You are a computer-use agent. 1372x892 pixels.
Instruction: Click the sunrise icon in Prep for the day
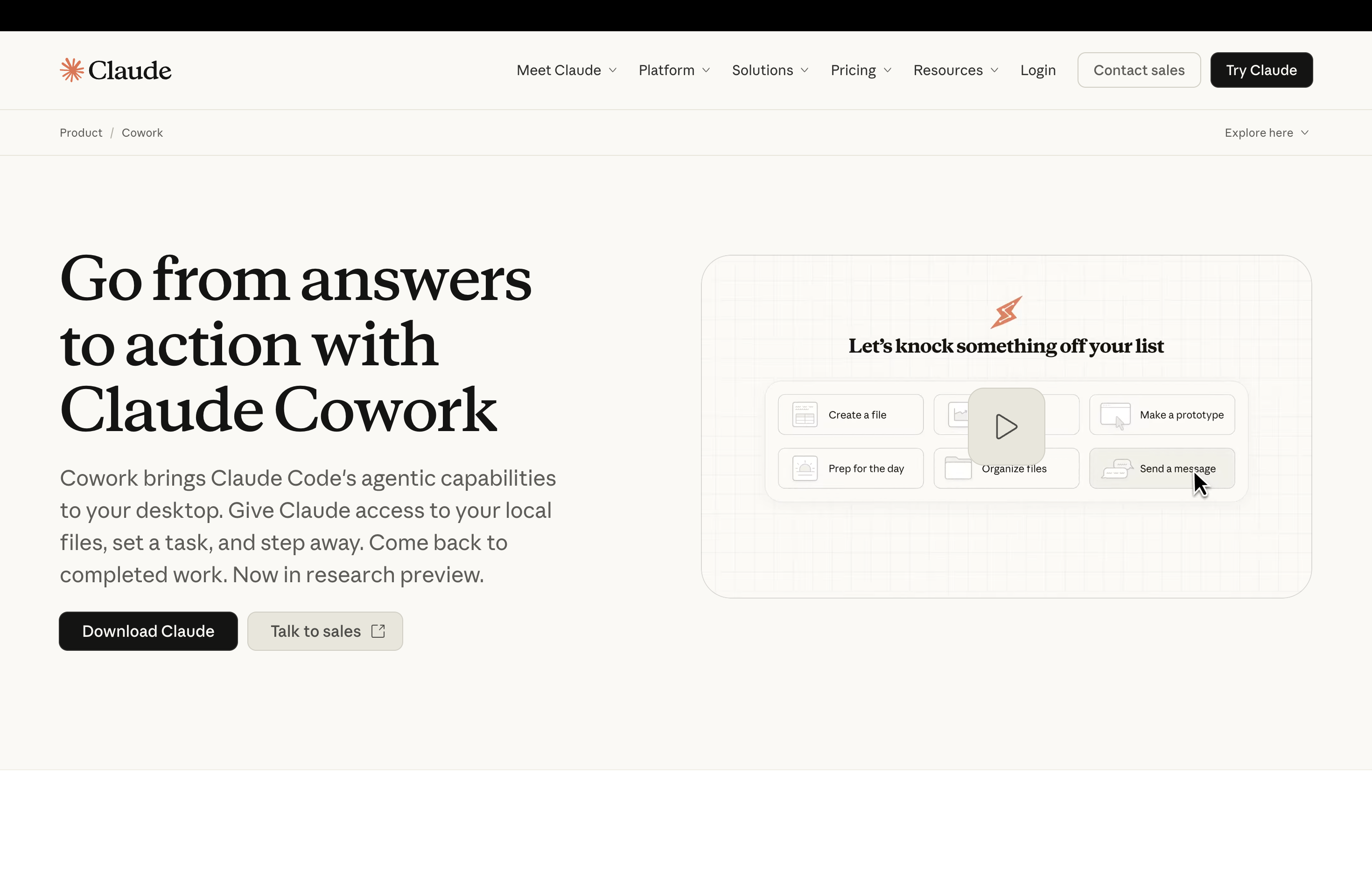[805, 468]
